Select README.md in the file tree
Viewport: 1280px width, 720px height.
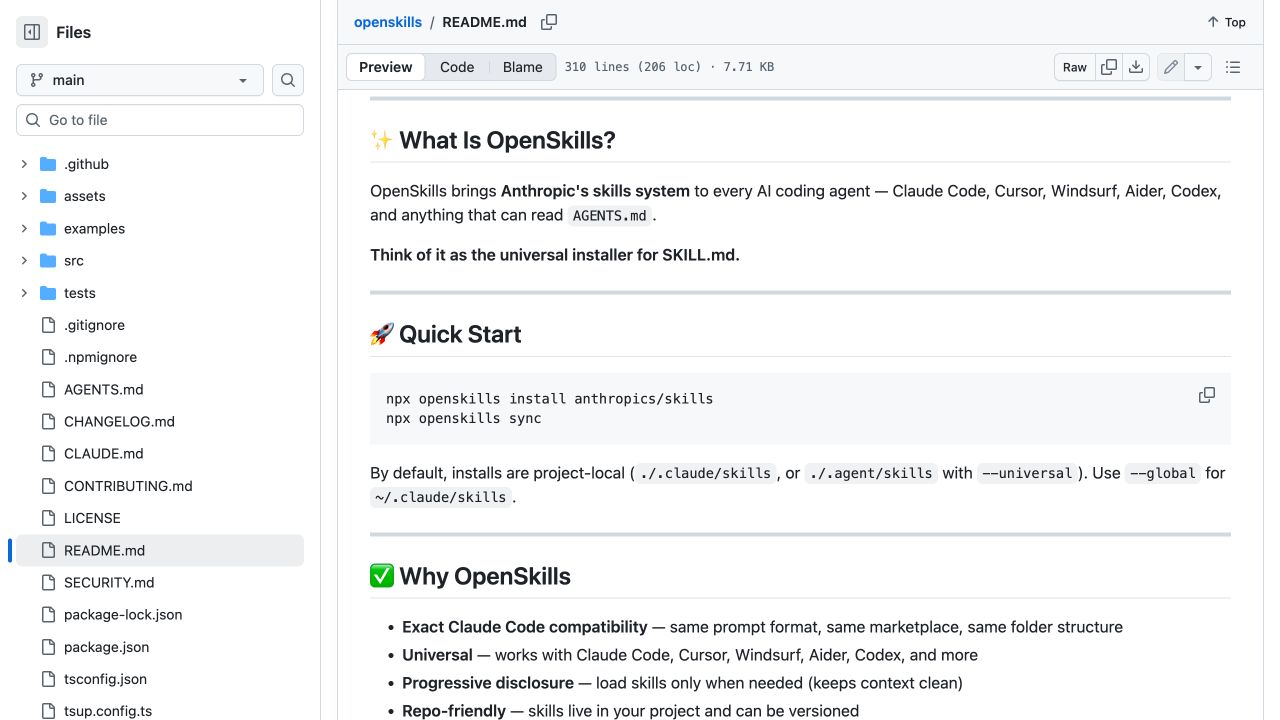pyautogui.click(x=160, y=550)
